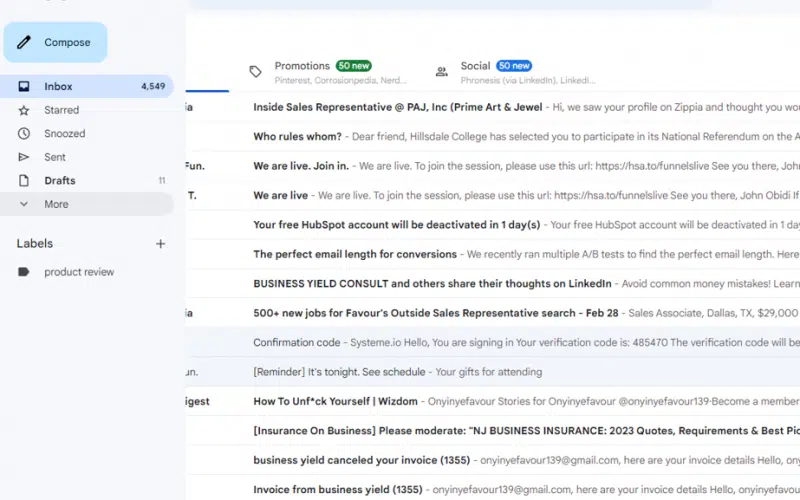Click the product review label icon
800x500 pixels.
click(x=24, y=272)
